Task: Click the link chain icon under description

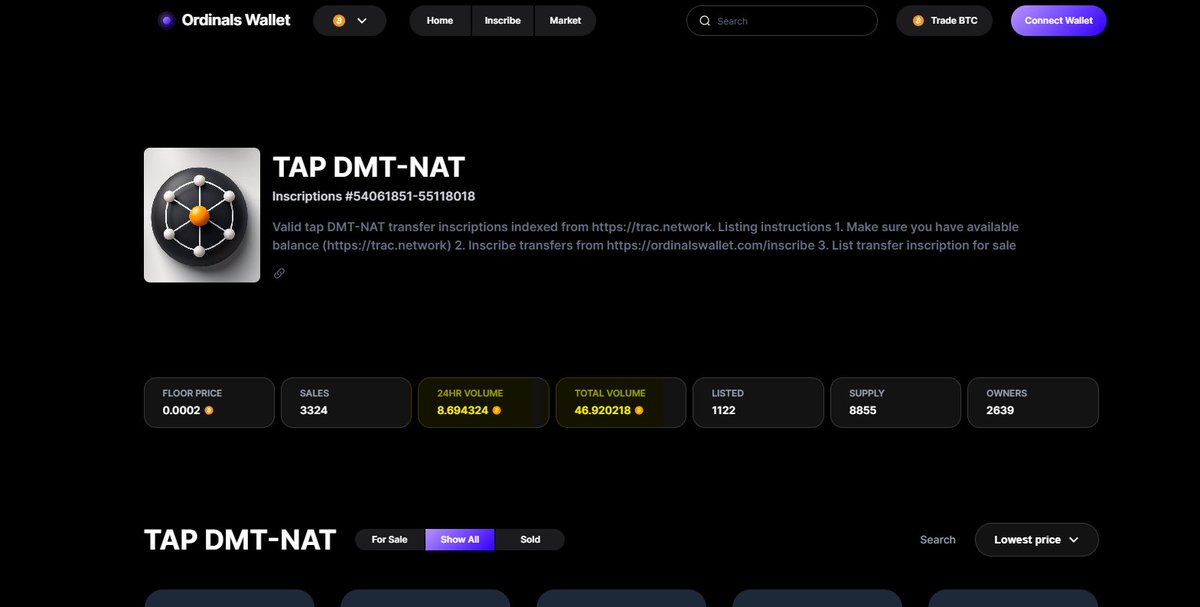Action: pos(279,273)
